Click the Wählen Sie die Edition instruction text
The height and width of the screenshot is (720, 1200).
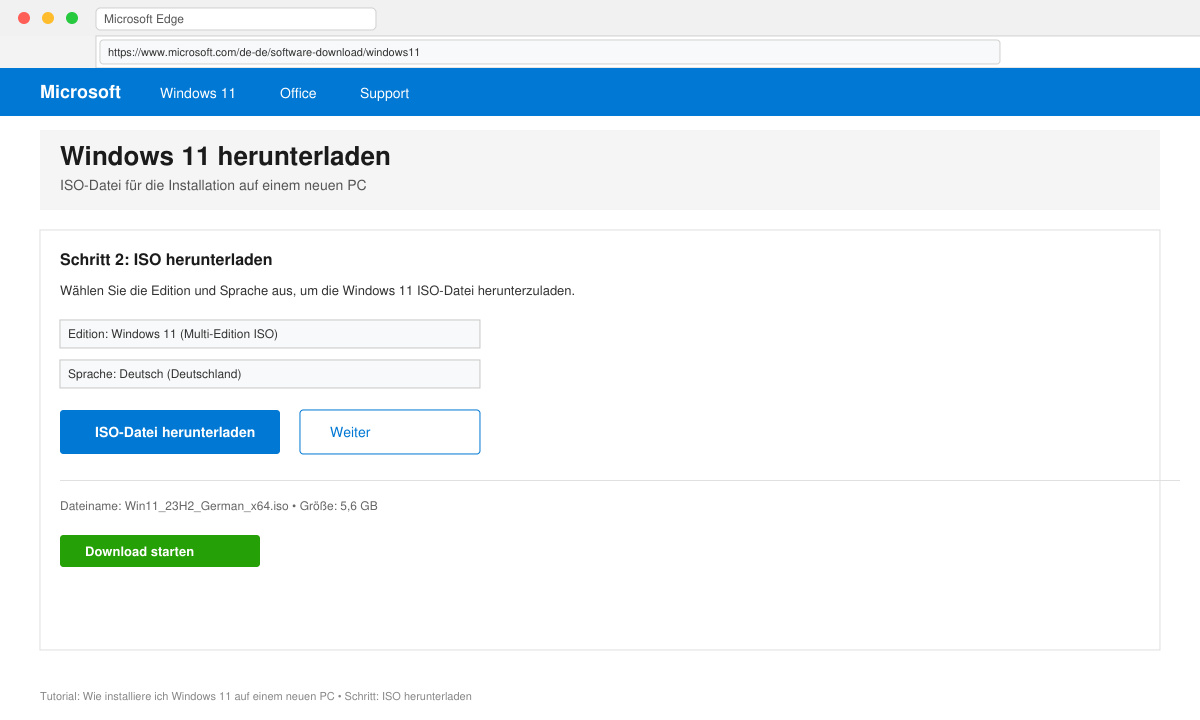click(317, 291)
